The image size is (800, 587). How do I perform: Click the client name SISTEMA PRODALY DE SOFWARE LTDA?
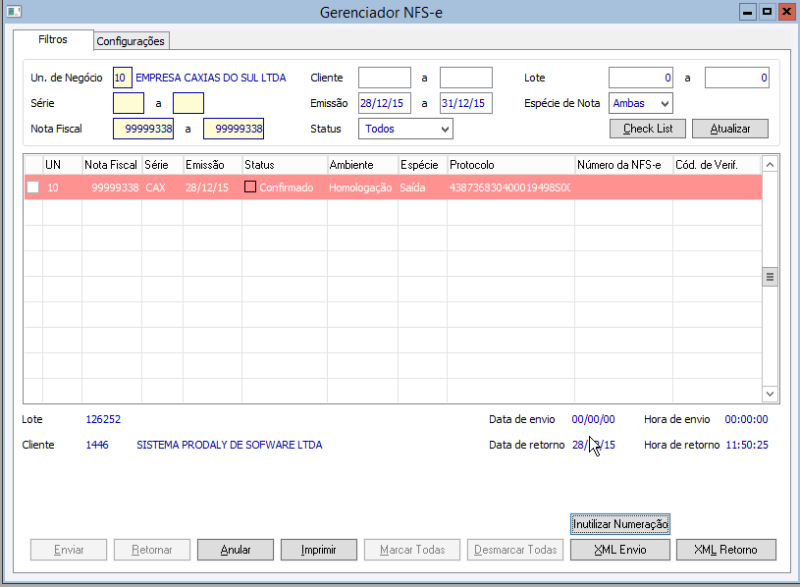coord(229,445)
